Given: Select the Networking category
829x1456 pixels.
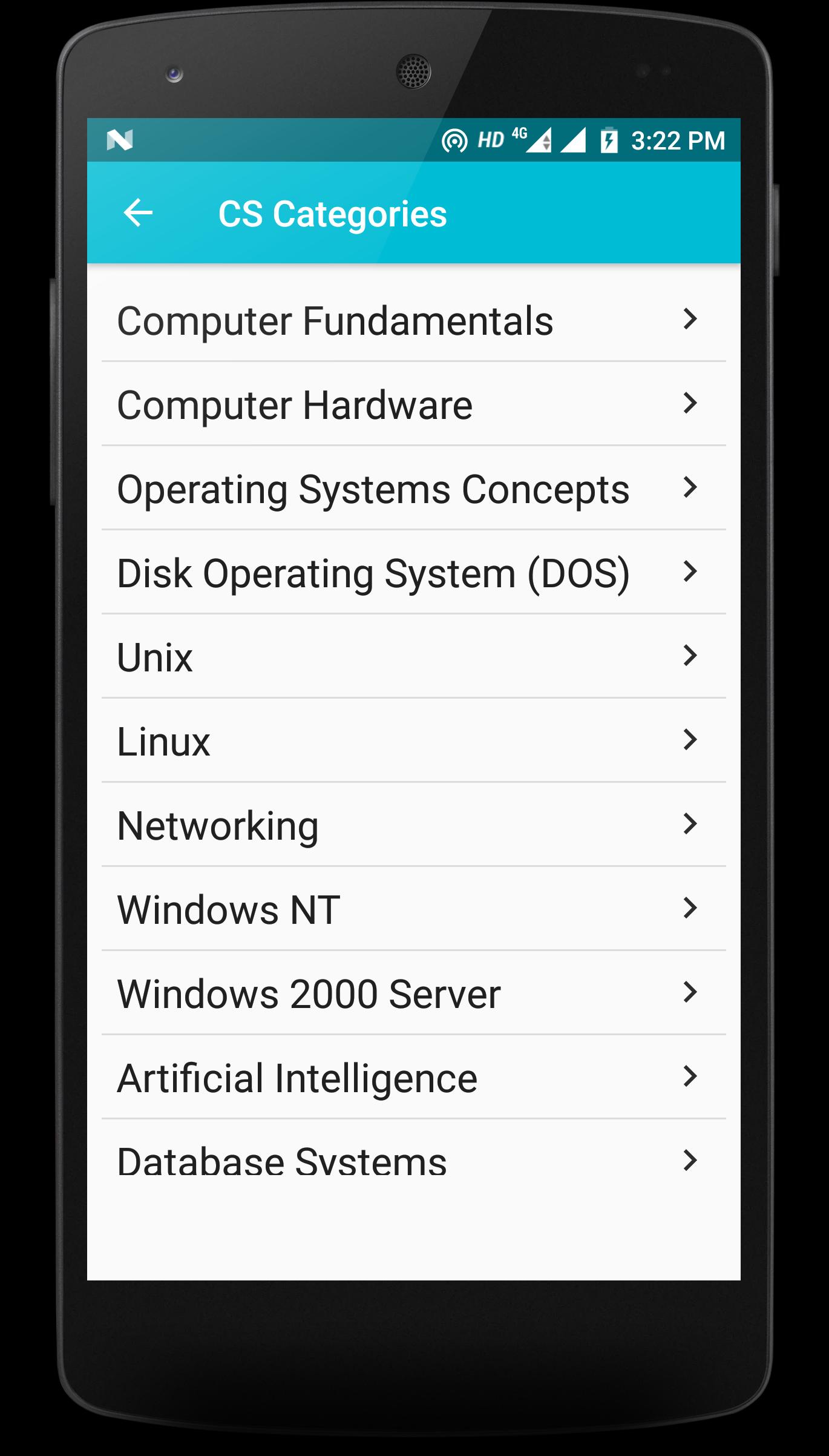Looking at the screenshot, I should tap(218, 826).
